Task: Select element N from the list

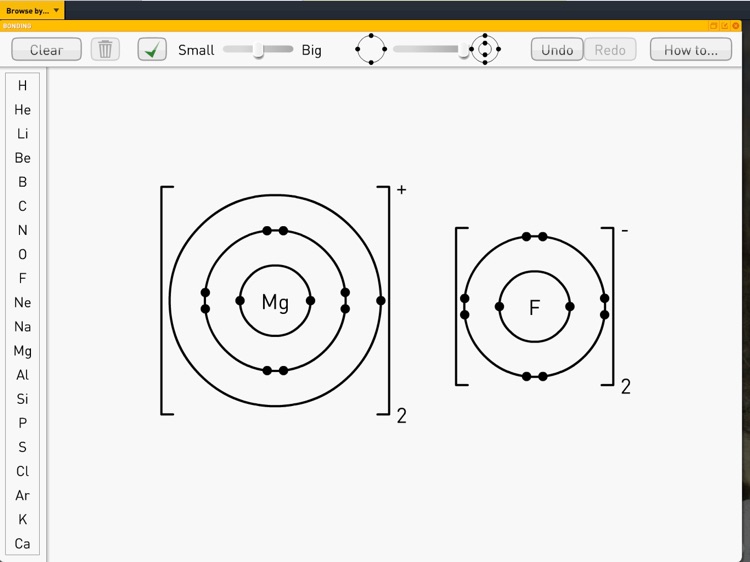Action: pos(22,230)
